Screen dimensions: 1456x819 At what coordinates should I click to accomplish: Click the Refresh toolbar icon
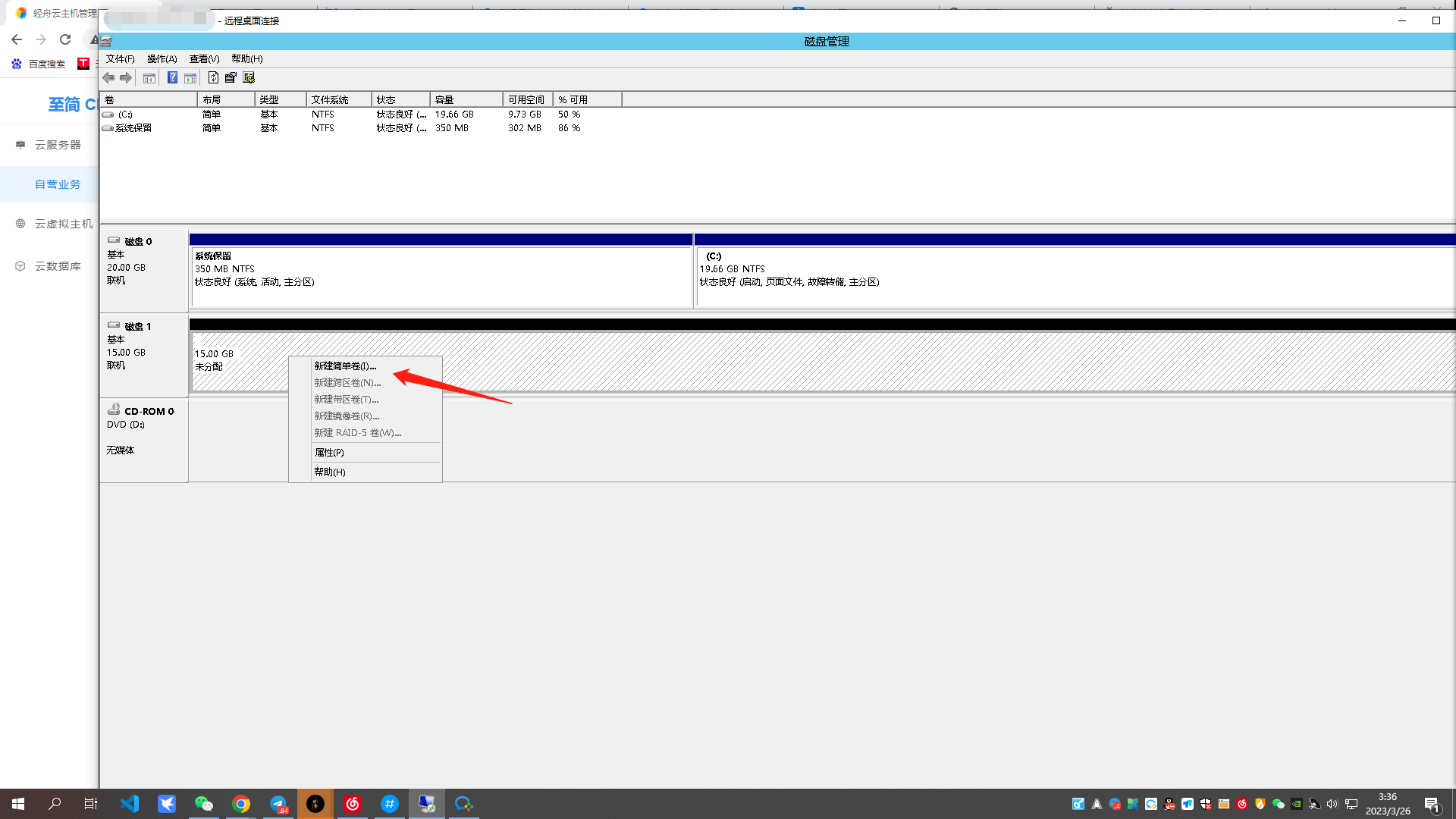click(213, 78)
